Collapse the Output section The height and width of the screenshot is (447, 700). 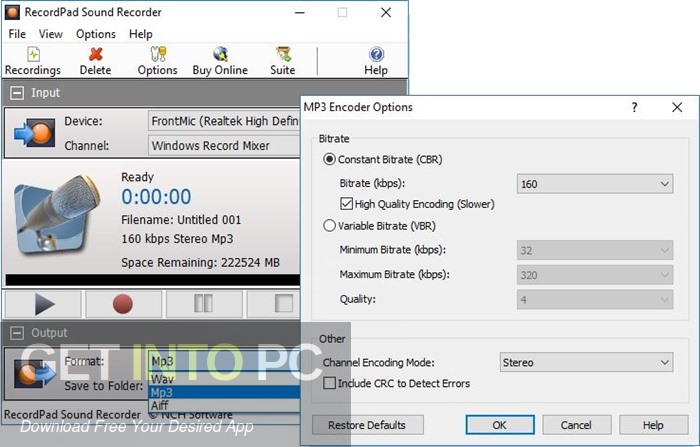tap(17, 333)
